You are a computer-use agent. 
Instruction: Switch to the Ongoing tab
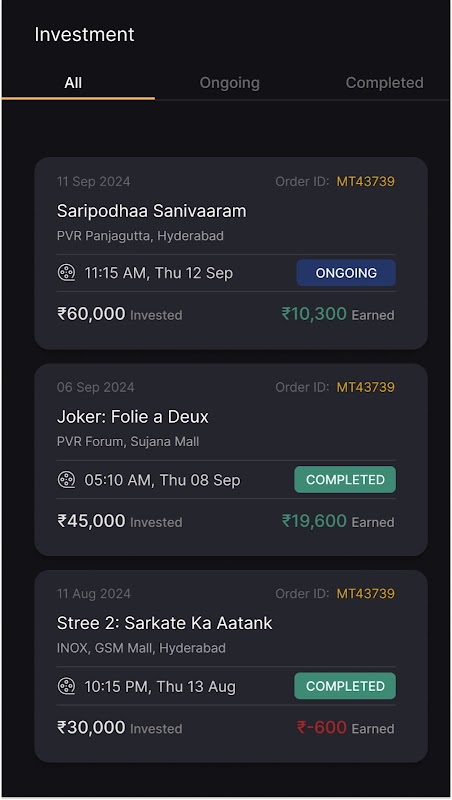[x=230, y=83]
